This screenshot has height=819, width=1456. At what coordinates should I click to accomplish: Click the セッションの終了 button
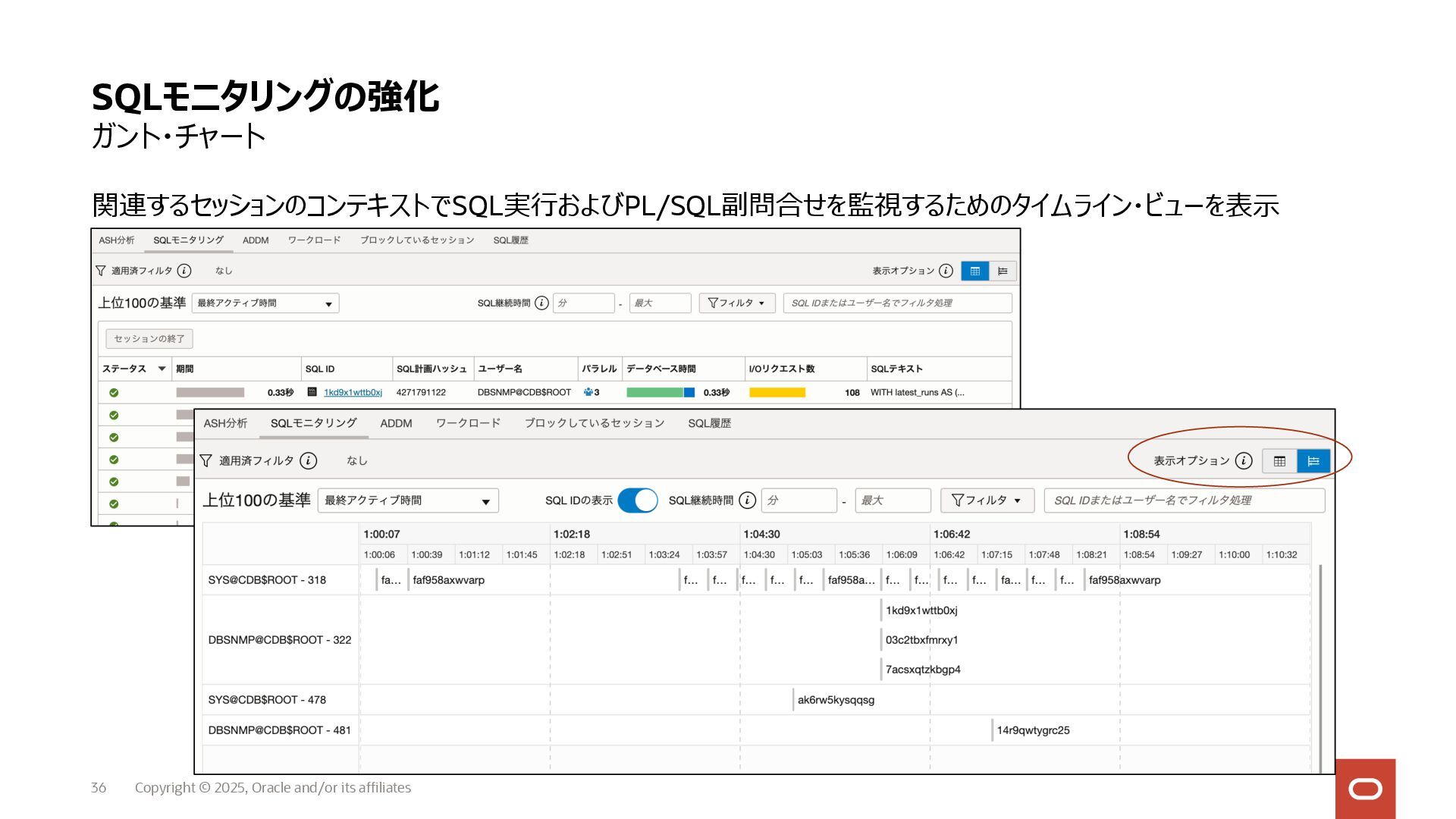[x=149, y=339]
